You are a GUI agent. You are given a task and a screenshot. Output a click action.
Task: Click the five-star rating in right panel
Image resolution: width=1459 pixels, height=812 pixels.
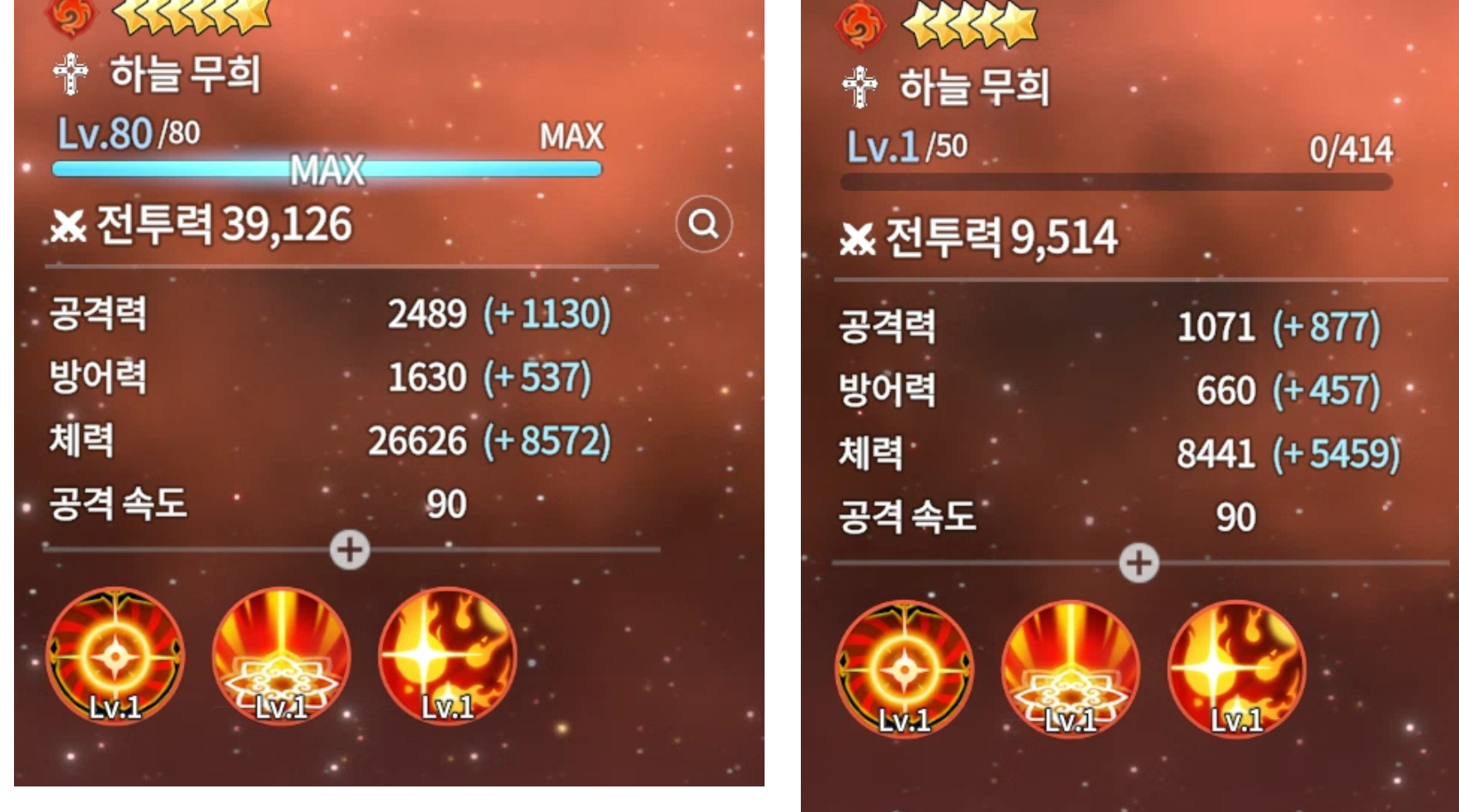pyautogui.click(x=970, y=26)
